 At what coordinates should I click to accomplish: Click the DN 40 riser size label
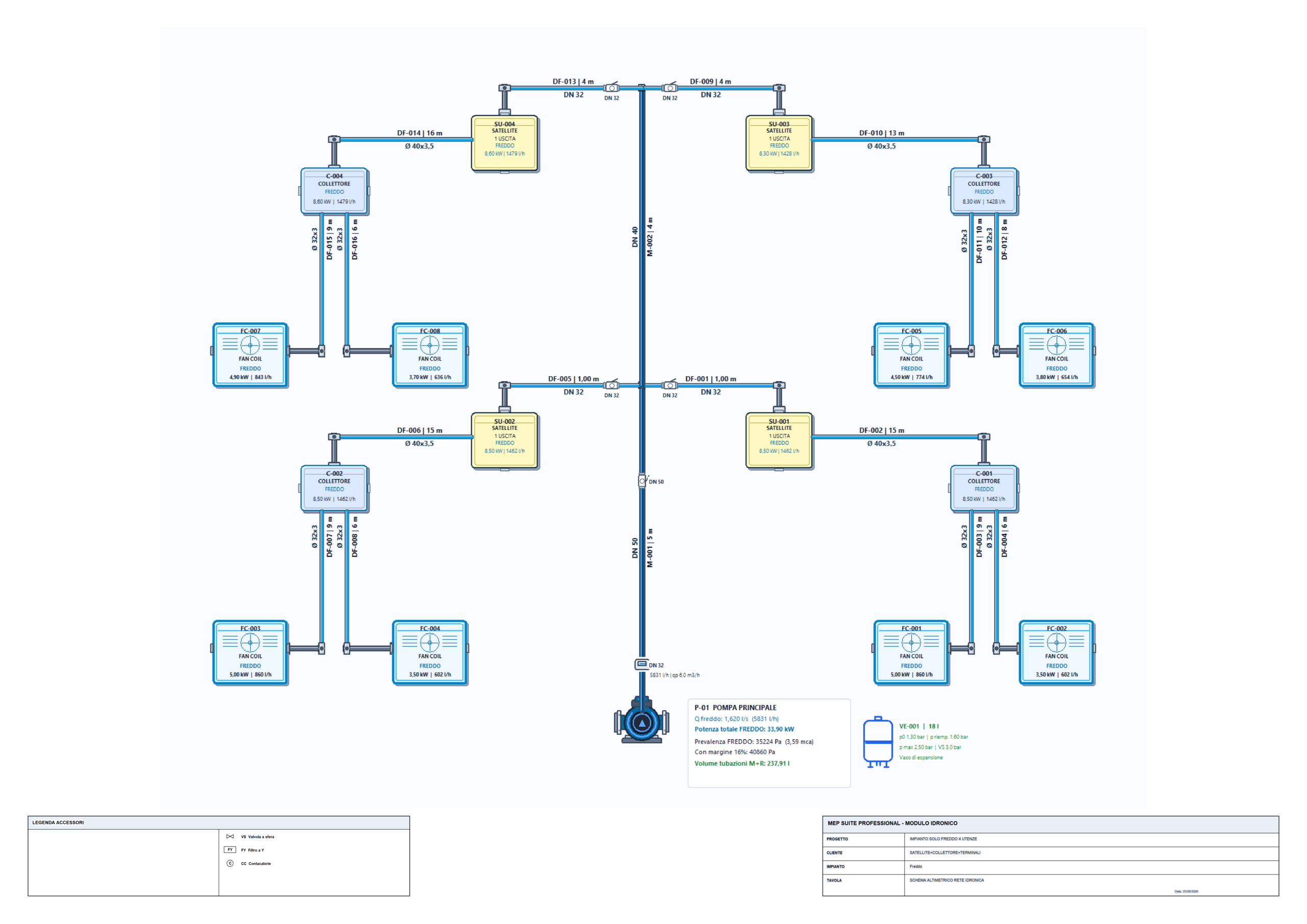pos(635,237)
